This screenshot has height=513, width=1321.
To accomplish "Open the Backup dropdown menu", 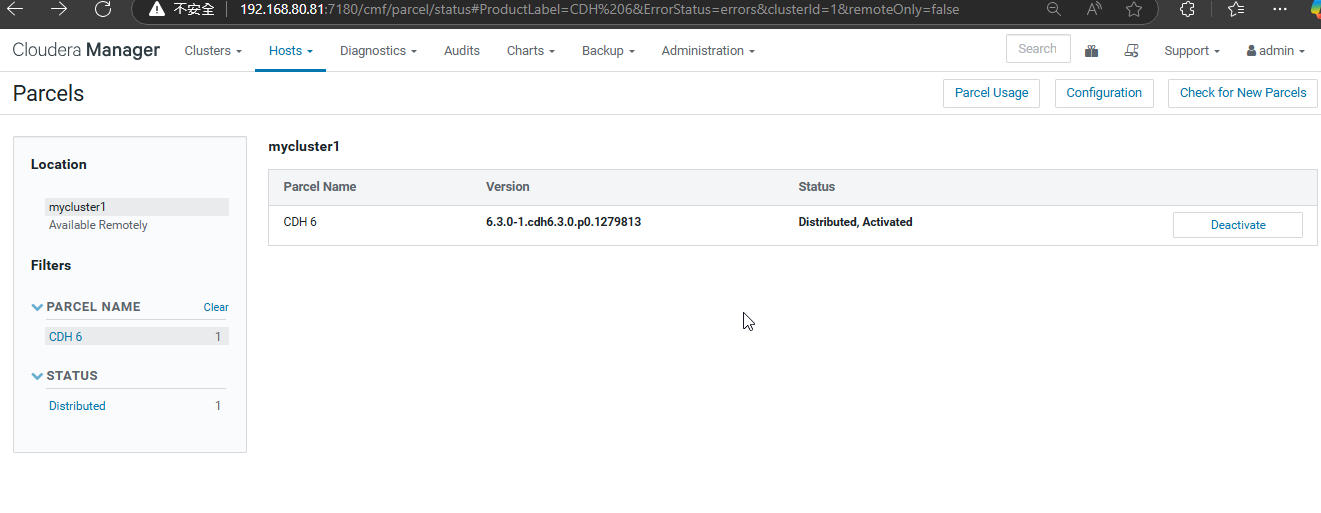I will click(608, 51).
